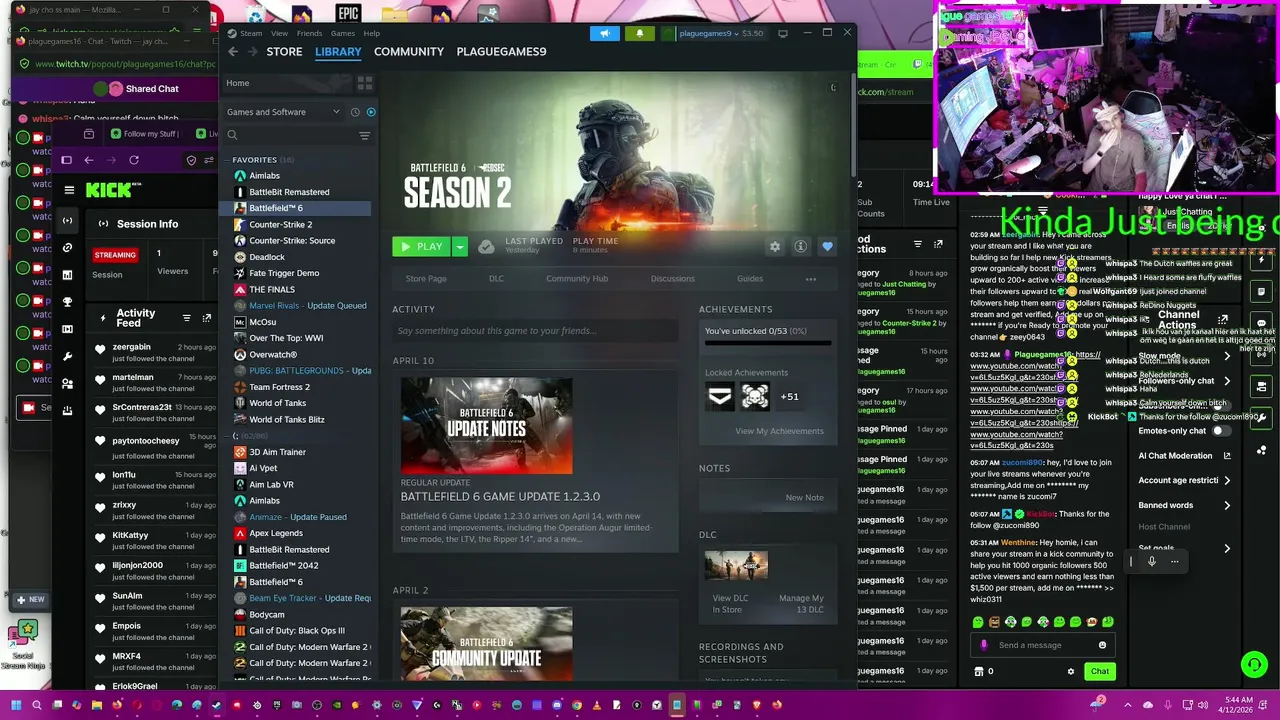Open AI Chat Moderation external link
This screenshot has width=1280, height=720.
pyautogui.click(x=1226, y=456)
